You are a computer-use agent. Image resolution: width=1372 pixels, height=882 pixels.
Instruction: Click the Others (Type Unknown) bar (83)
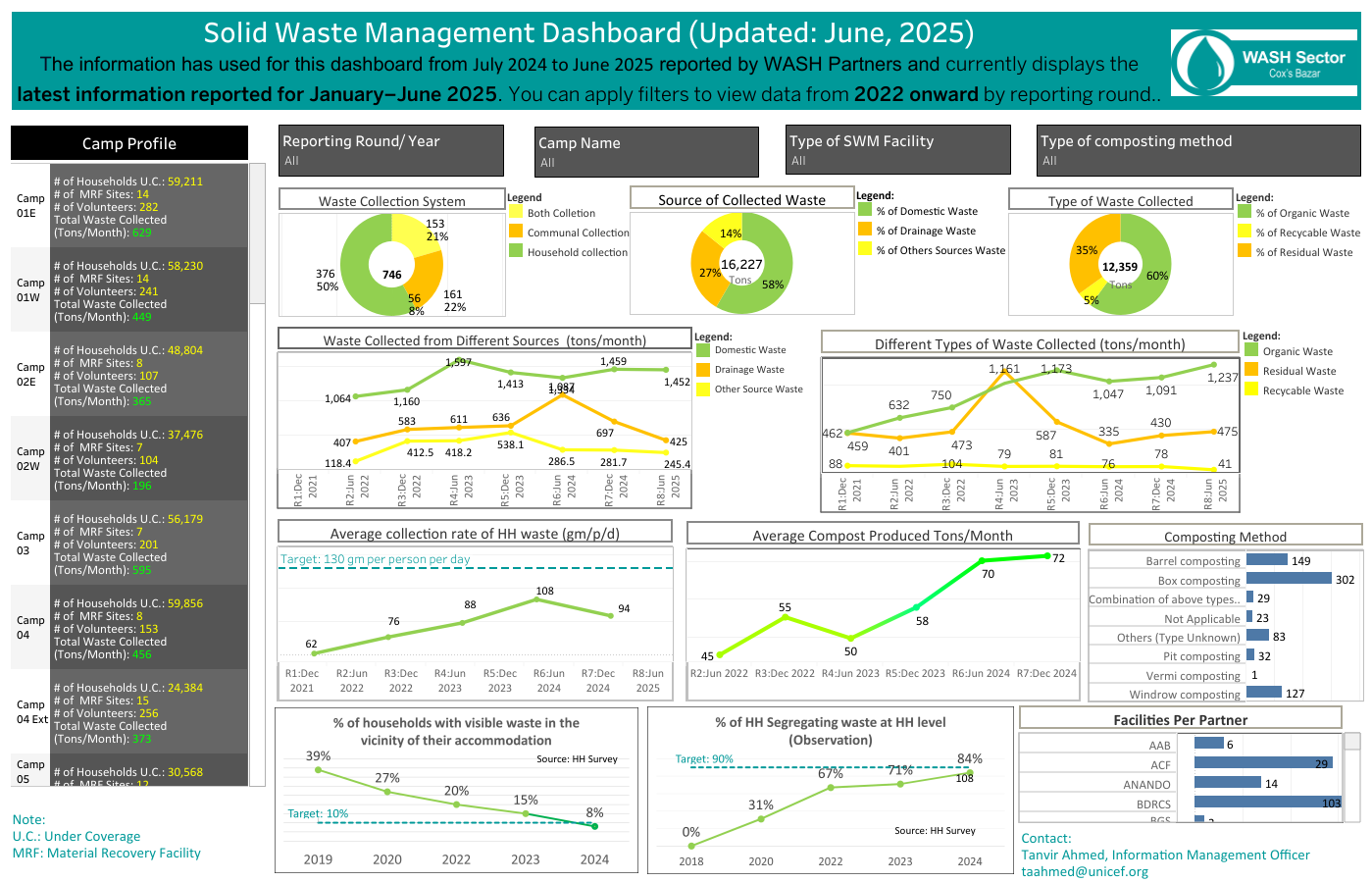click(1258, 636)
